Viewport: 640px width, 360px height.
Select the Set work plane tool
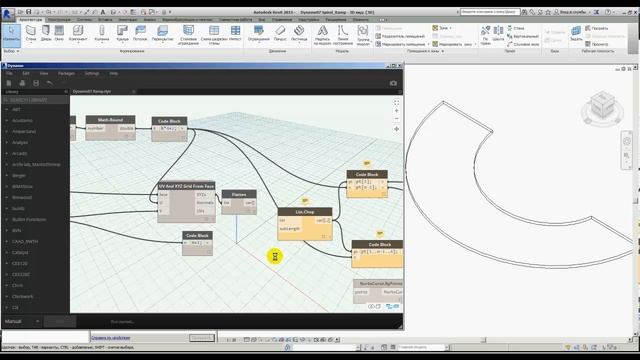click(576, 33)
